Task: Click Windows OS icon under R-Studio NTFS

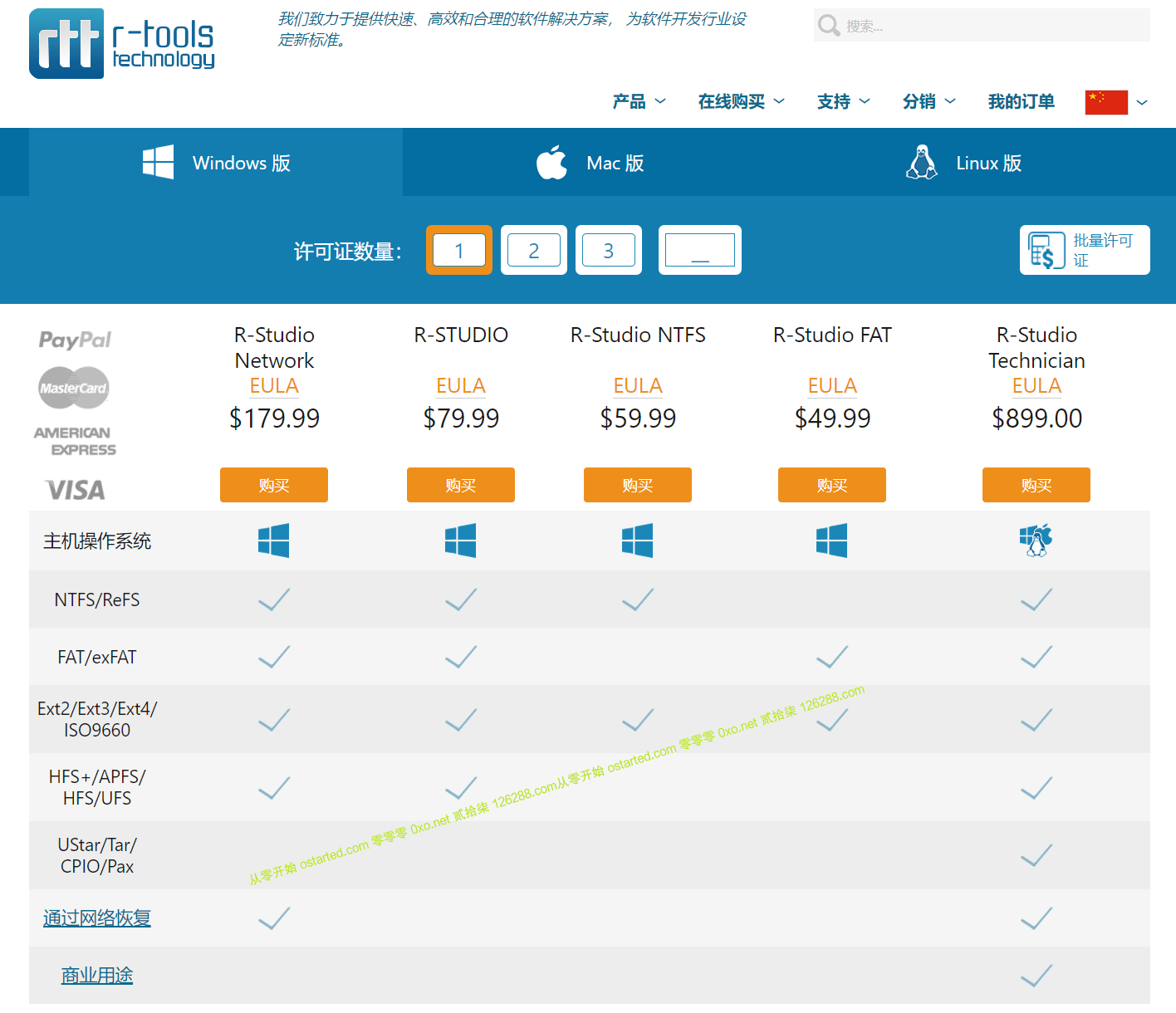Action: tap(637, 541)
